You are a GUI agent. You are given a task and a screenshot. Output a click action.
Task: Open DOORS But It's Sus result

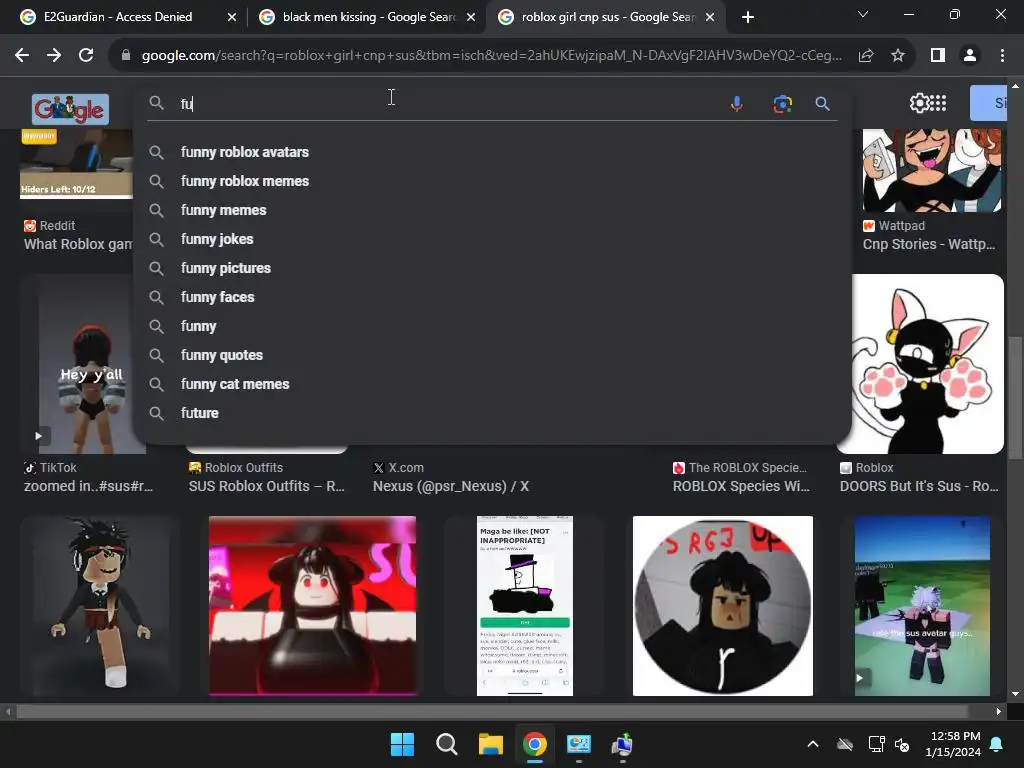[919, 487]
